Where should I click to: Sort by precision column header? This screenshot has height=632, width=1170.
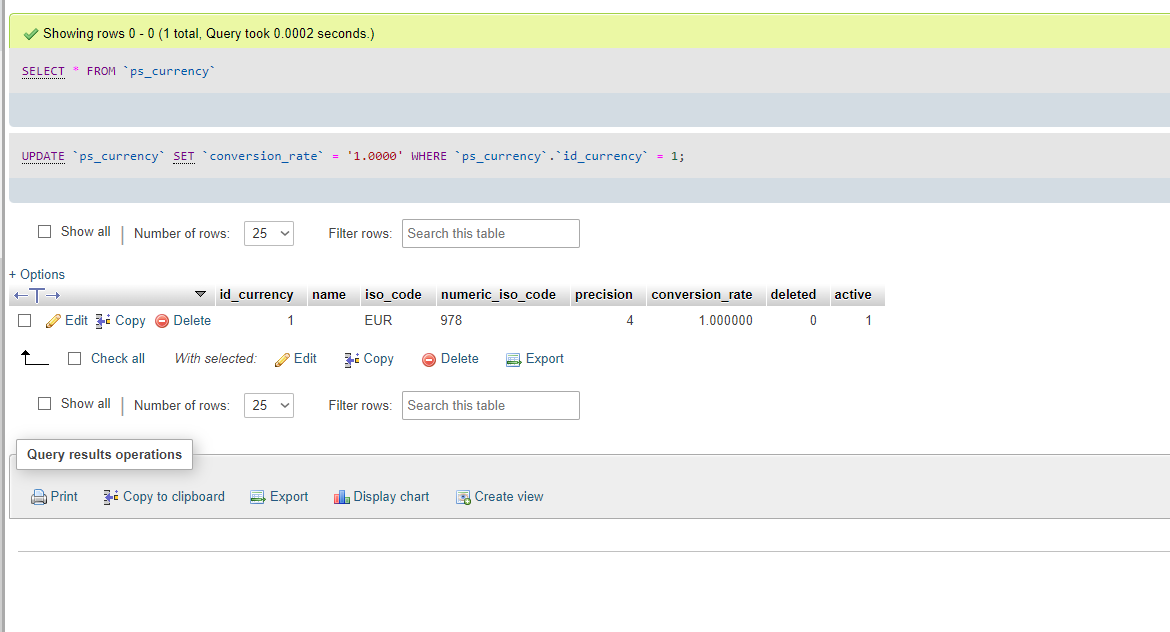(604, 295)
